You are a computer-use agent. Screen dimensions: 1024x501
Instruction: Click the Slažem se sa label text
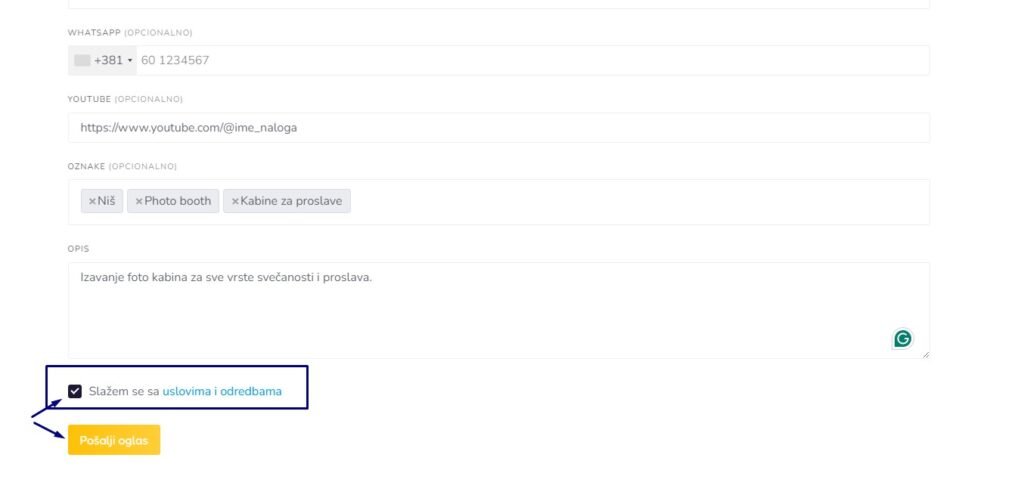point(124,391)
